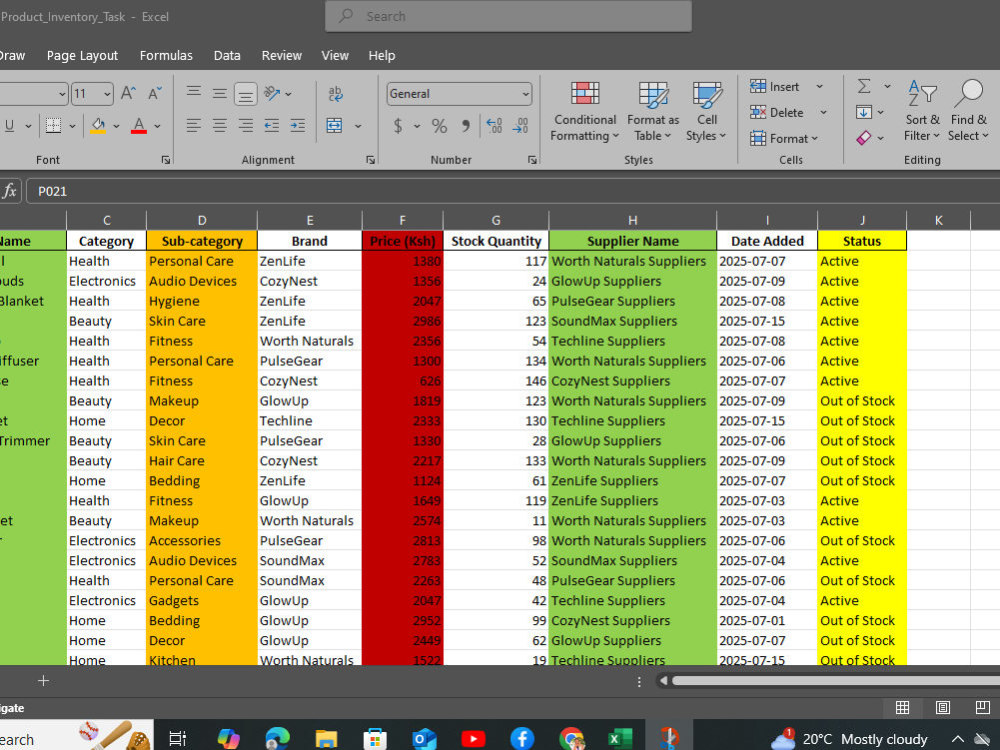1000x750 pixels.
Task: Toggle Wrap Text
Action: [335, 94]
